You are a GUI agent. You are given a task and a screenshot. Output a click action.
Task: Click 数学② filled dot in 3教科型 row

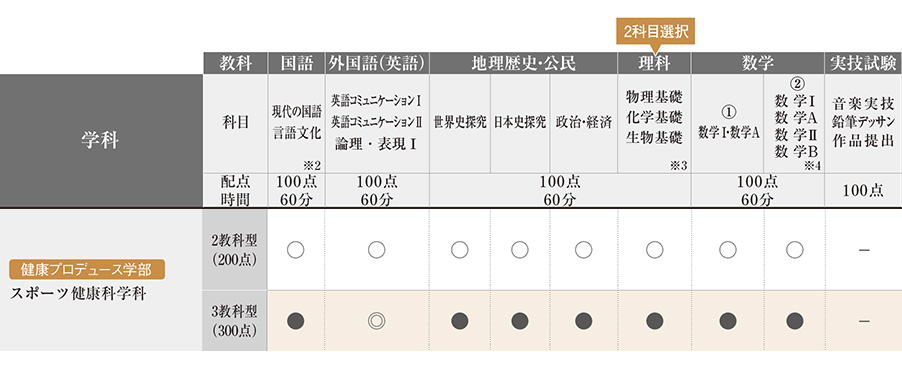click(x=794, y=321)
